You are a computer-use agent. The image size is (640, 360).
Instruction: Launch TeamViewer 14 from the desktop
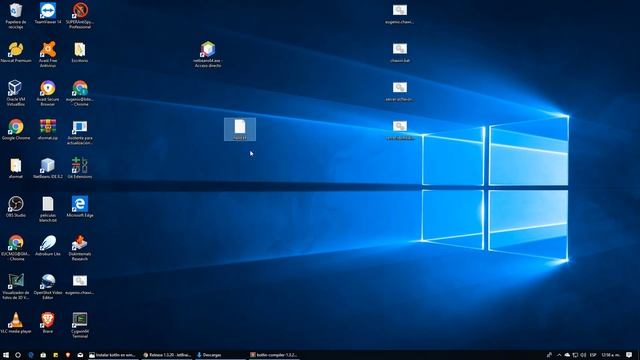48,13
